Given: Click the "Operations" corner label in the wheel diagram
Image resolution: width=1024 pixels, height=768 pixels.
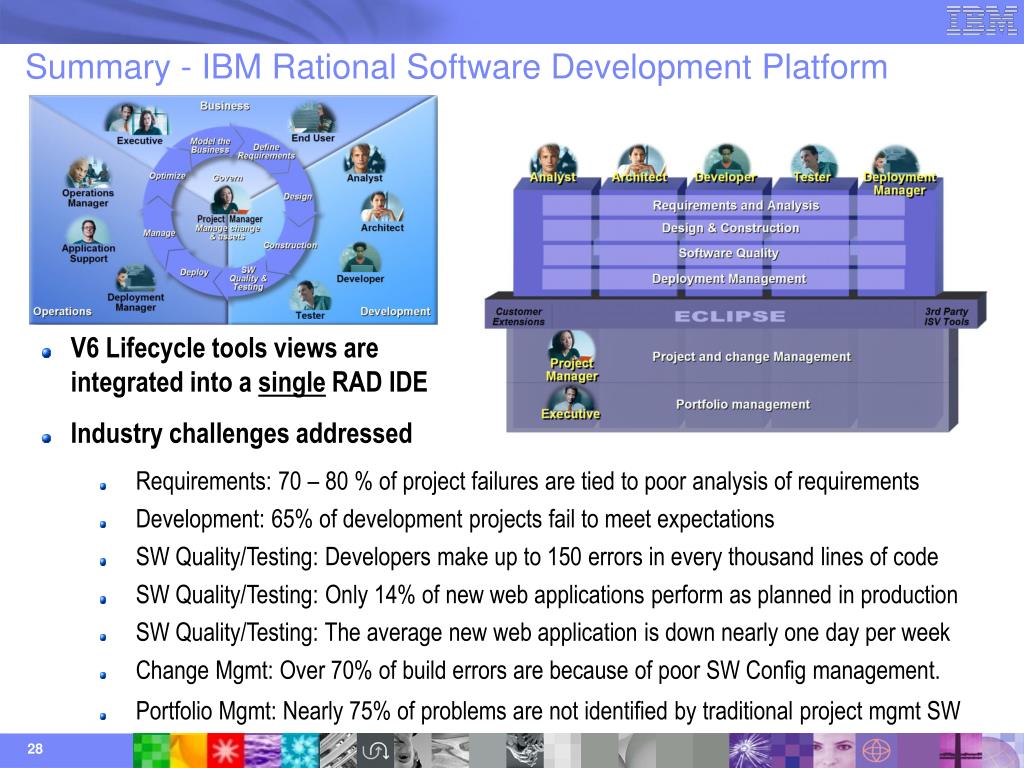Looking at the screenshot, I should pos(62,312).
